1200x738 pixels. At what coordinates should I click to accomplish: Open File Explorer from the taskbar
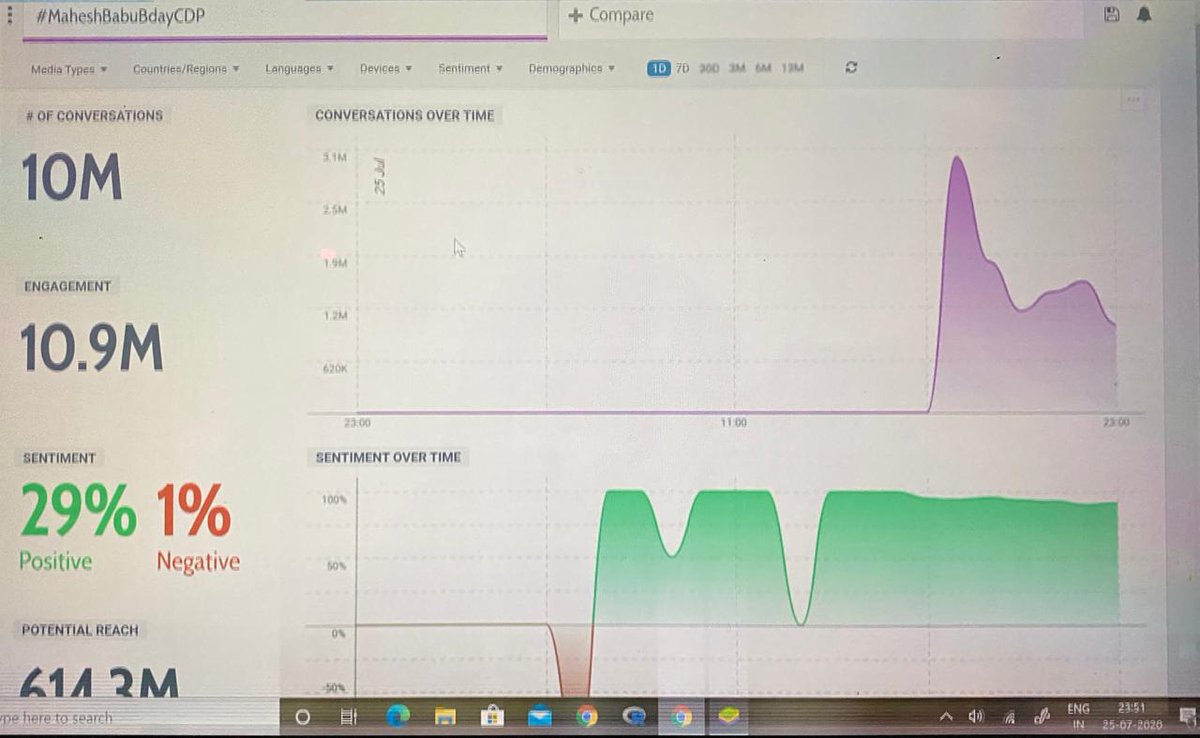coord(444,717)
